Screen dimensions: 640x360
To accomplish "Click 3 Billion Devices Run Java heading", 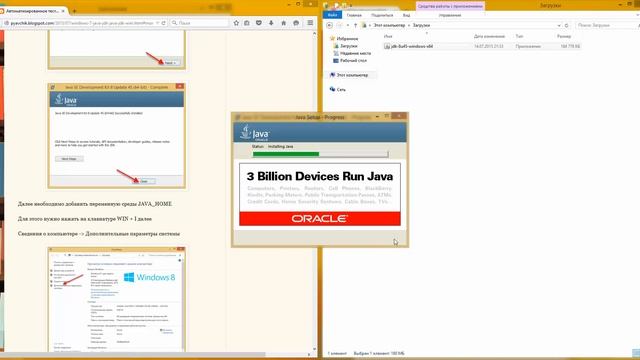I will coord(320,176).
